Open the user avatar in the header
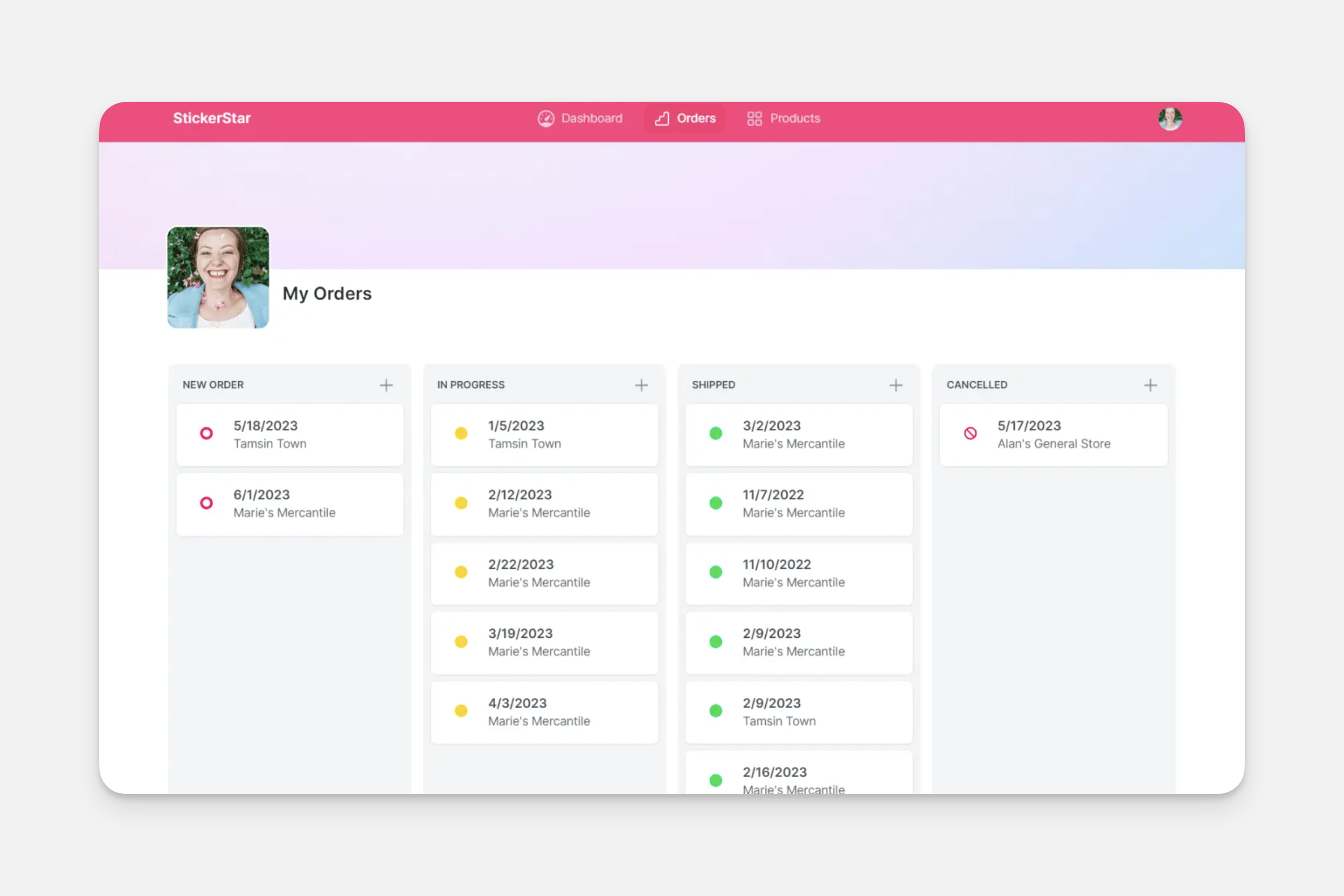This screenshot has height=896, width=1344. click(x=1170, y=118)
